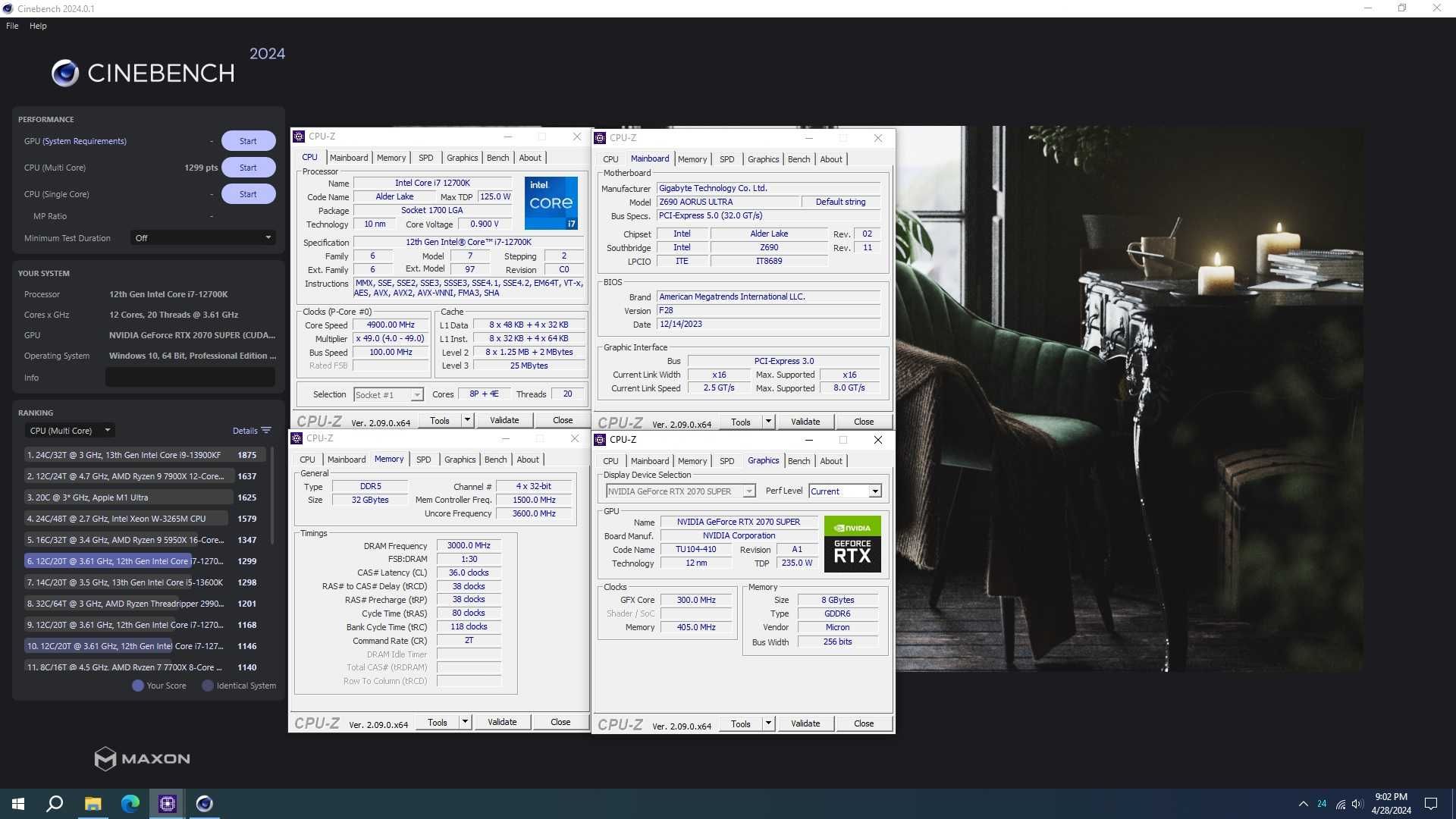
Task: Click the Maxon logo icon
Action: click(x=105, y=758)
